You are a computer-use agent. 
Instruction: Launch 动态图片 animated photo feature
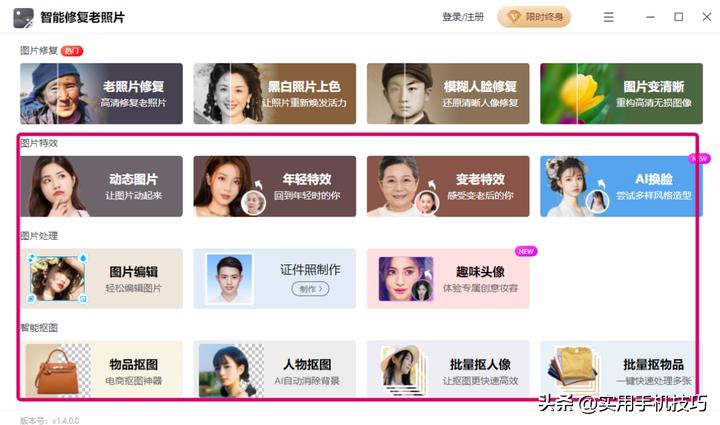coord(101,186)
